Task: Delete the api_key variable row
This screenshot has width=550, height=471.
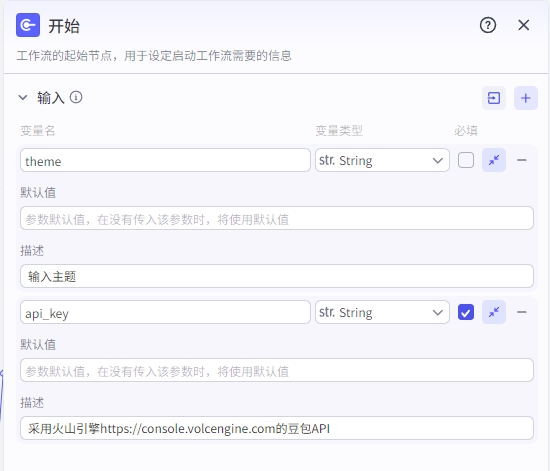Action: point(522,312)
